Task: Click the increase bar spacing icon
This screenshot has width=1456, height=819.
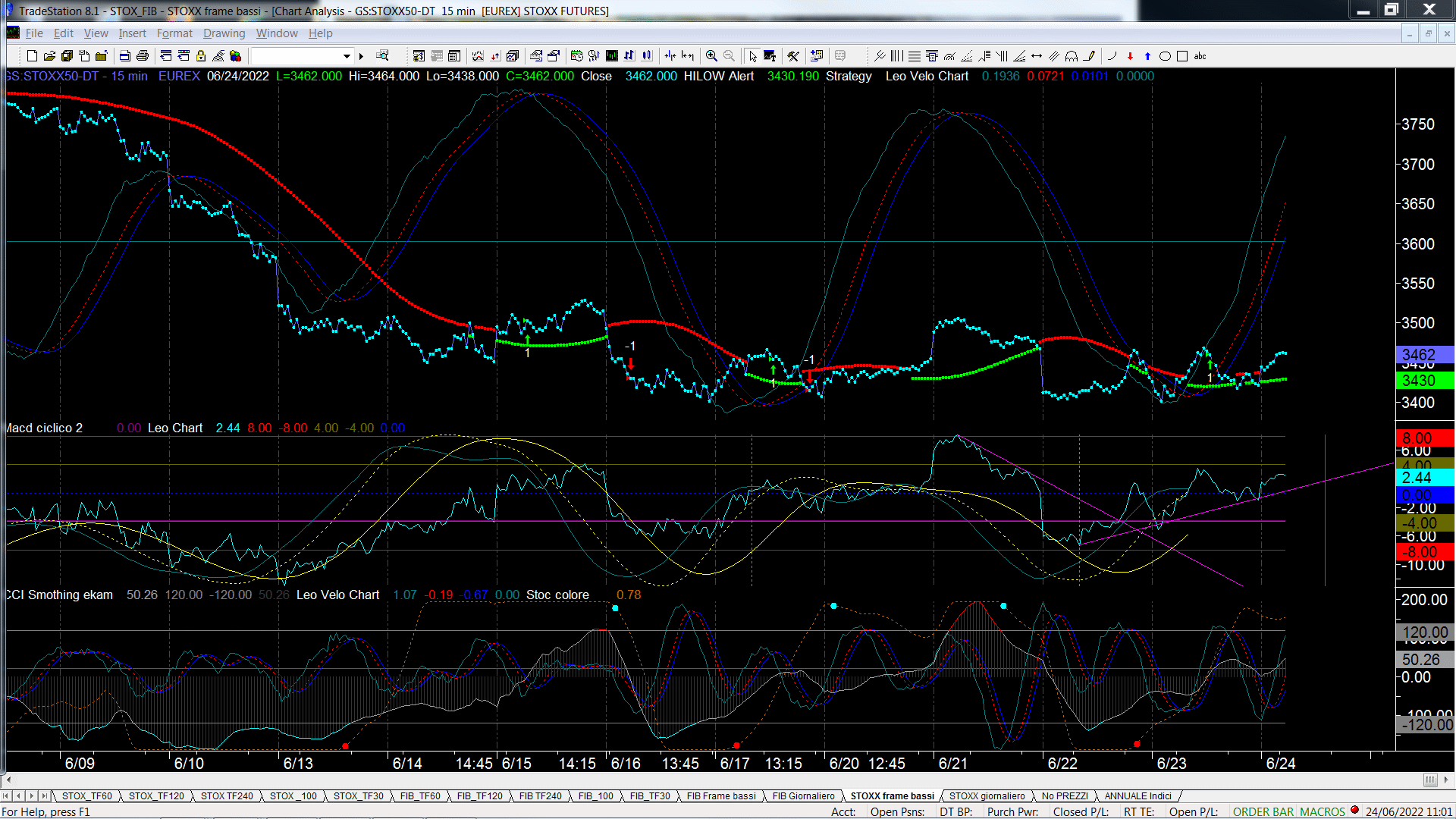Action: [x=687, y=56]
